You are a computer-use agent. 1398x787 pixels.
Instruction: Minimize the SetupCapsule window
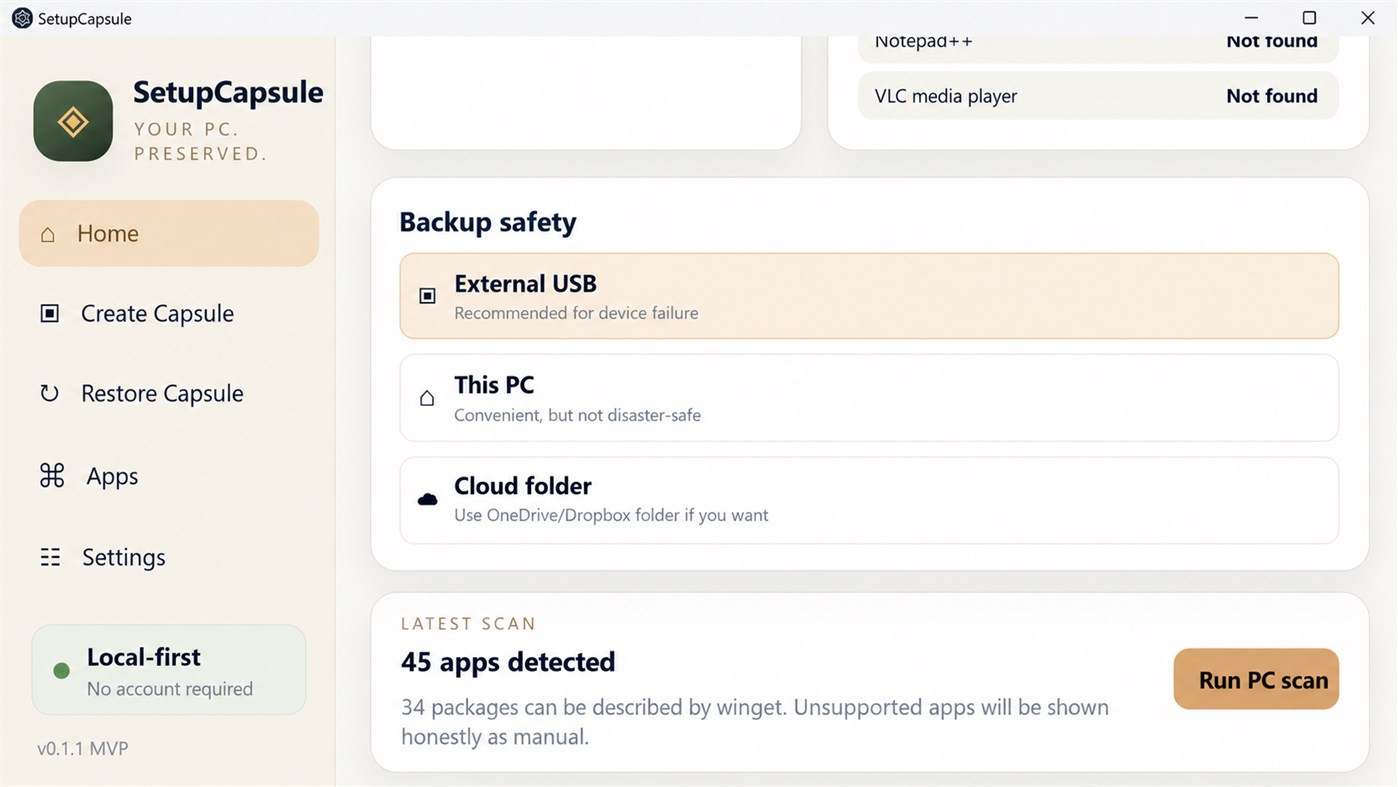coord(1251,18)
